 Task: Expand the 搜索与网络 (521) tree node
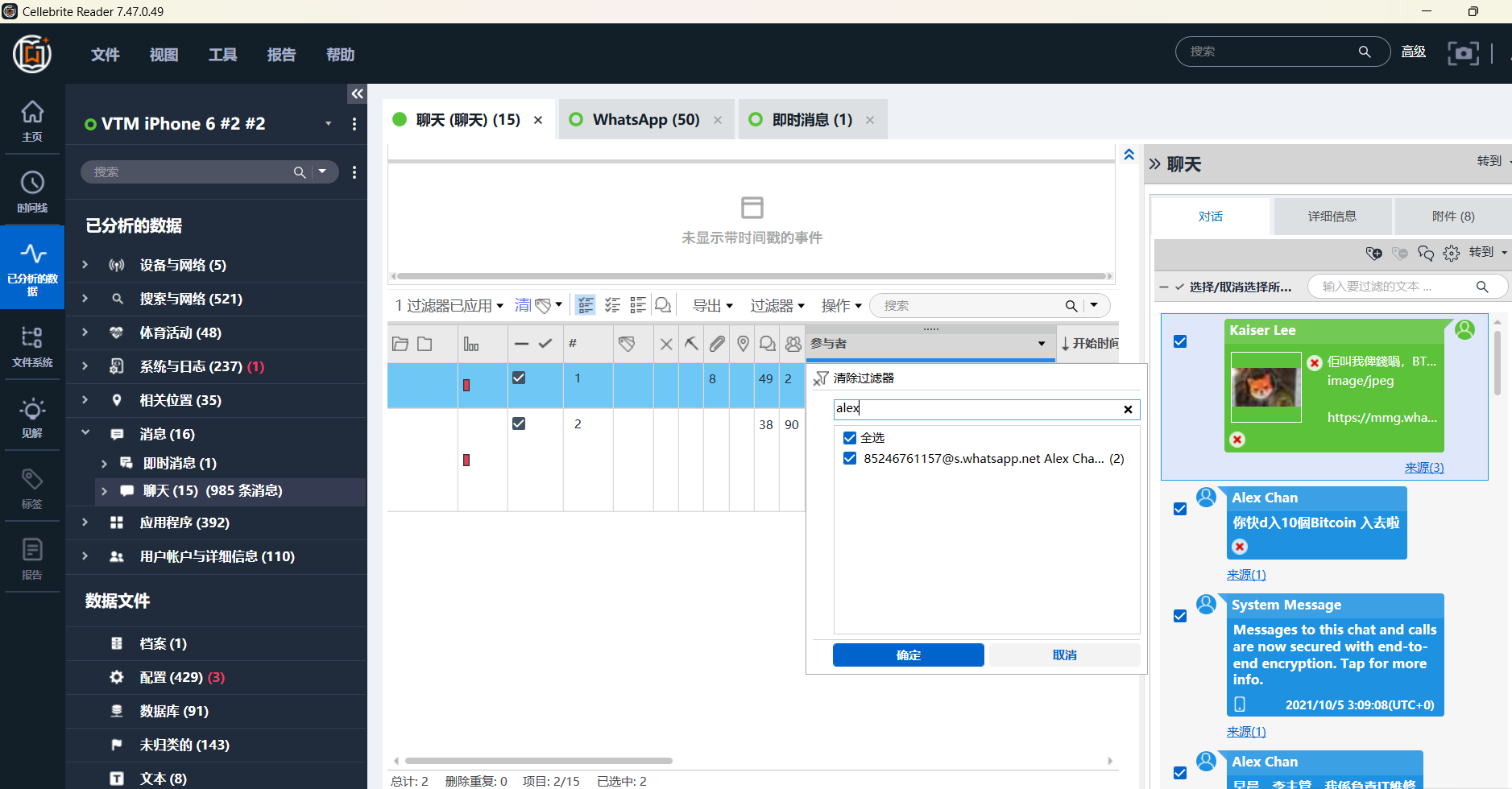(85, 299)
